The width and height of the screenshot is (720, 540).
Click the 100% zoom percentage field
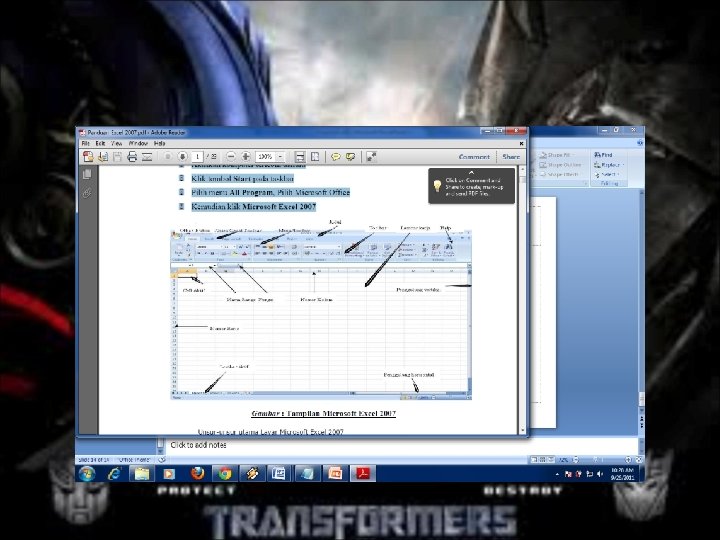[x=266, y=157]
